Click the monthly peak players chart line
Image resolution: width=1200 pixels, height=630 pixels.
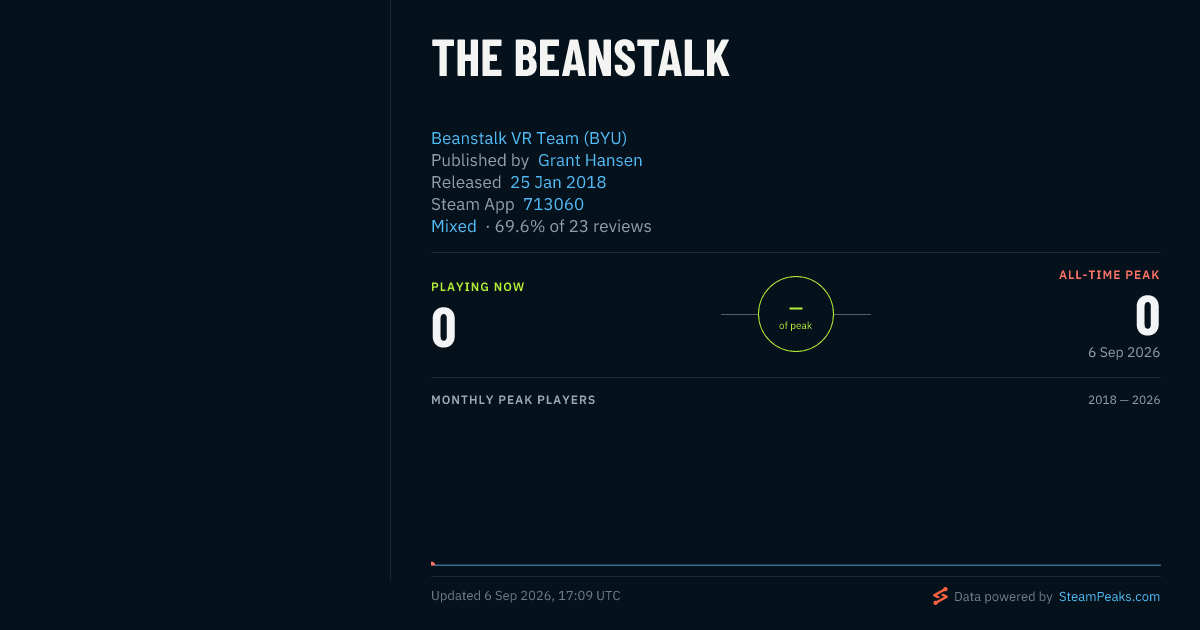(796, 565)
